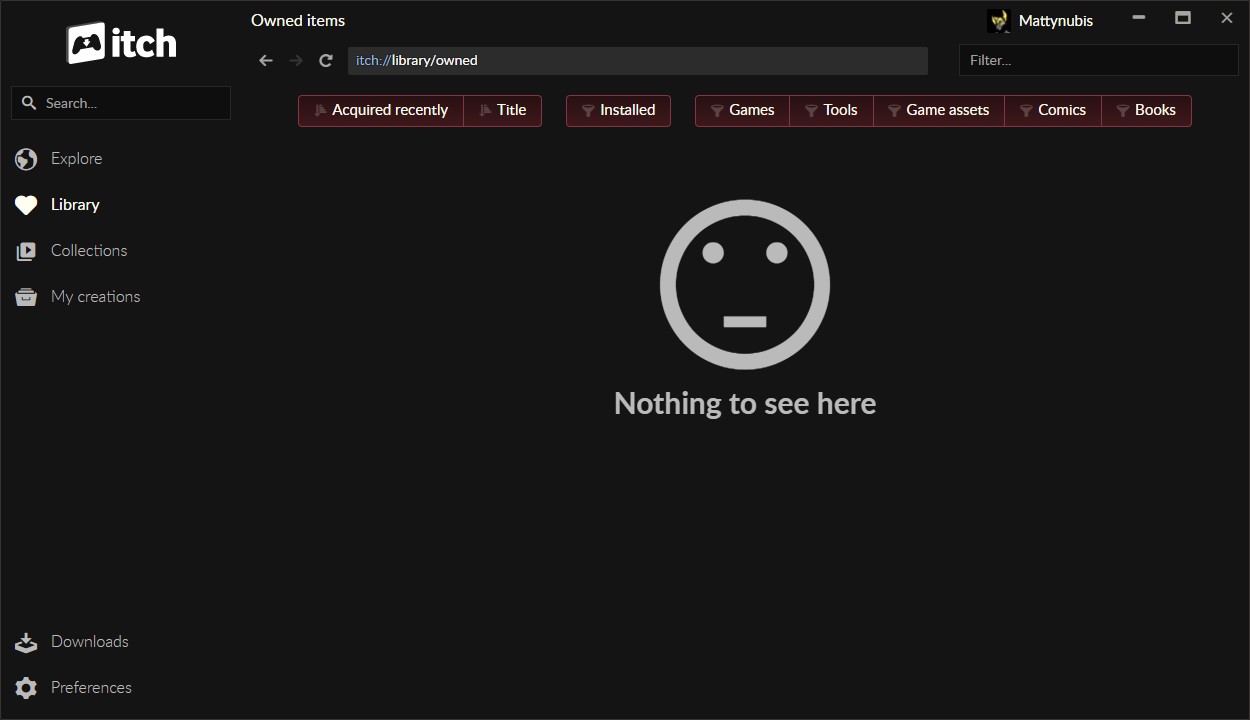Viewport: 1250px width, 720px height.
Task: Go forward with the right arrow
Action: point(296,60)
